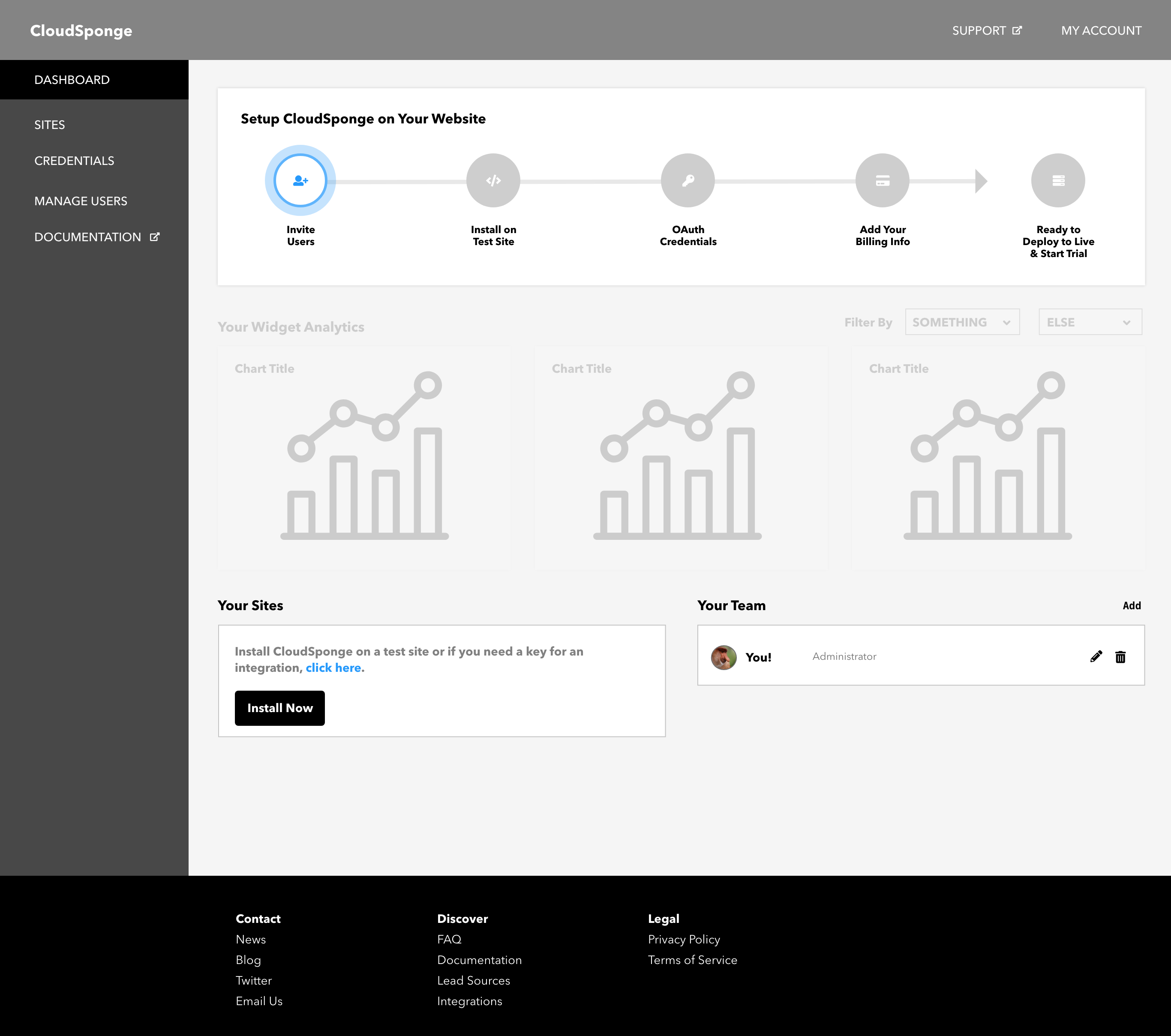Click the Add Your Billing Info card icon
The height and width of the screenshot is (1036, 1171).
pos(882,180)
